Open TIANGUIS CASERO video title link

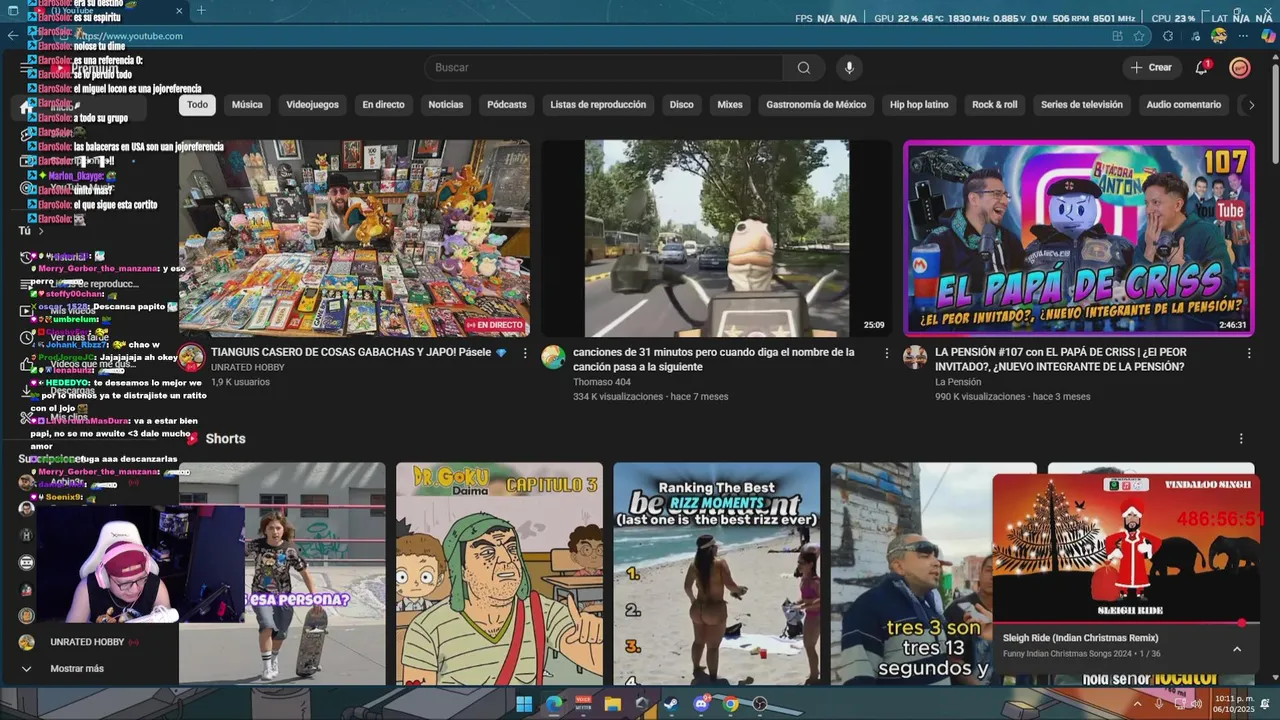(358, 352)
